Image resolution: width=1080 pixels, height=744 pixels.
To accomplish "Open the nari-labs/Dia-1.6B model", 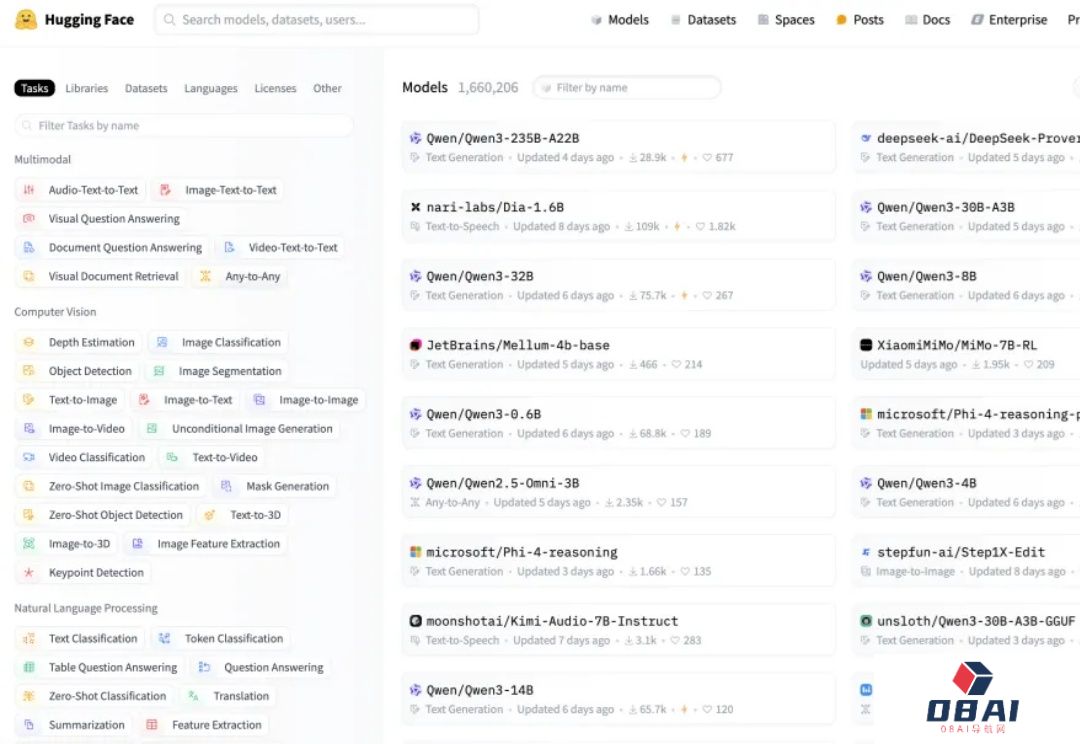I will point(619,216).
